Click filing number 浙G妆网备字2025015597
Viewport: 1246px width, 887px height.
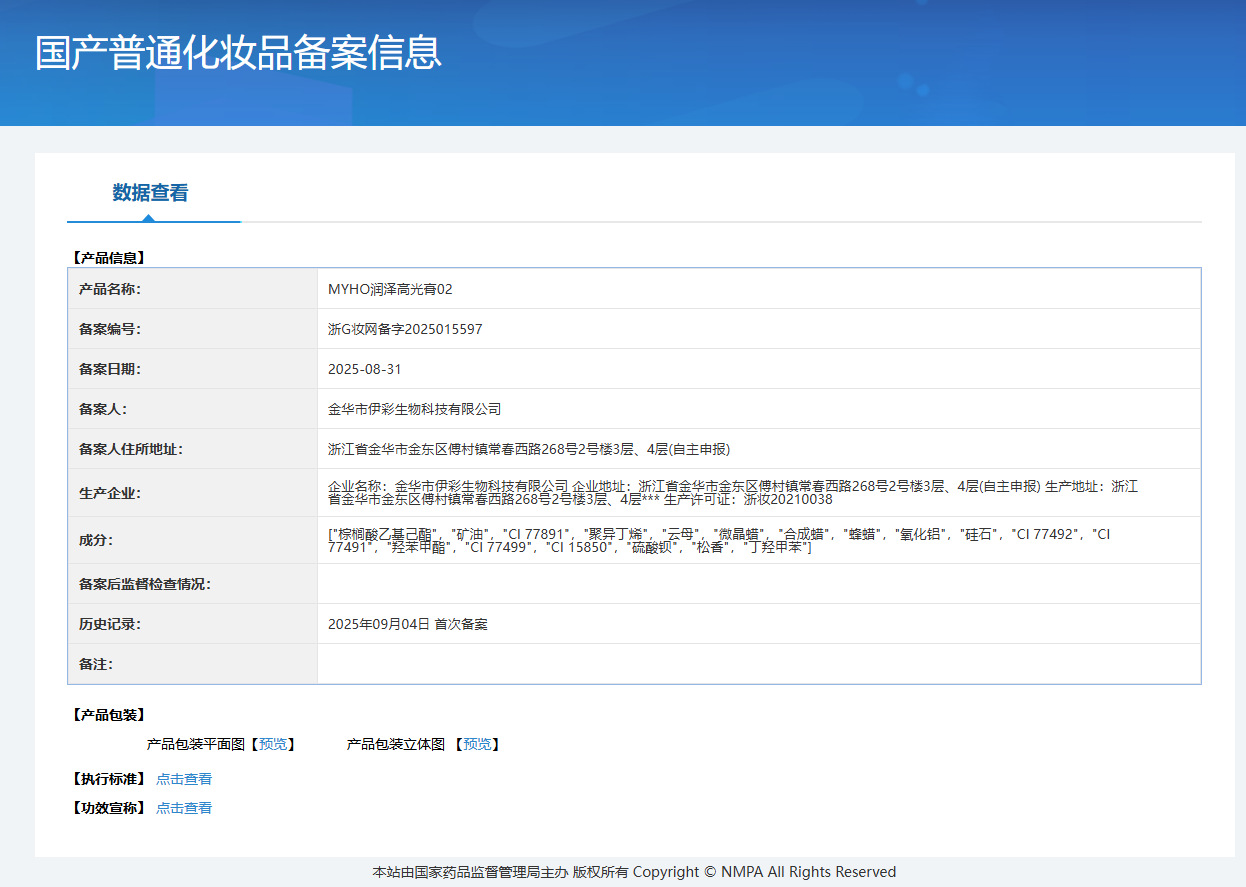[405, 329]
